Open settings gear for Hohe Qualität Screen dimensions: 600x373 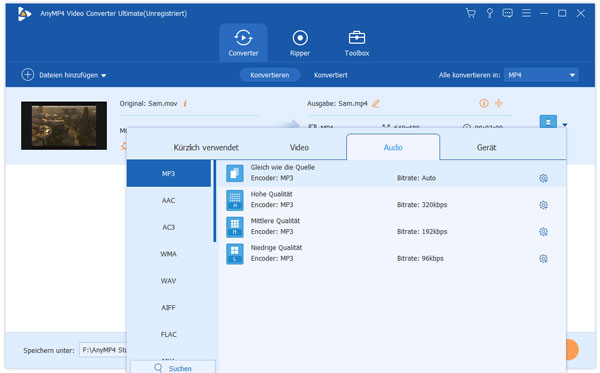point(543,205)
